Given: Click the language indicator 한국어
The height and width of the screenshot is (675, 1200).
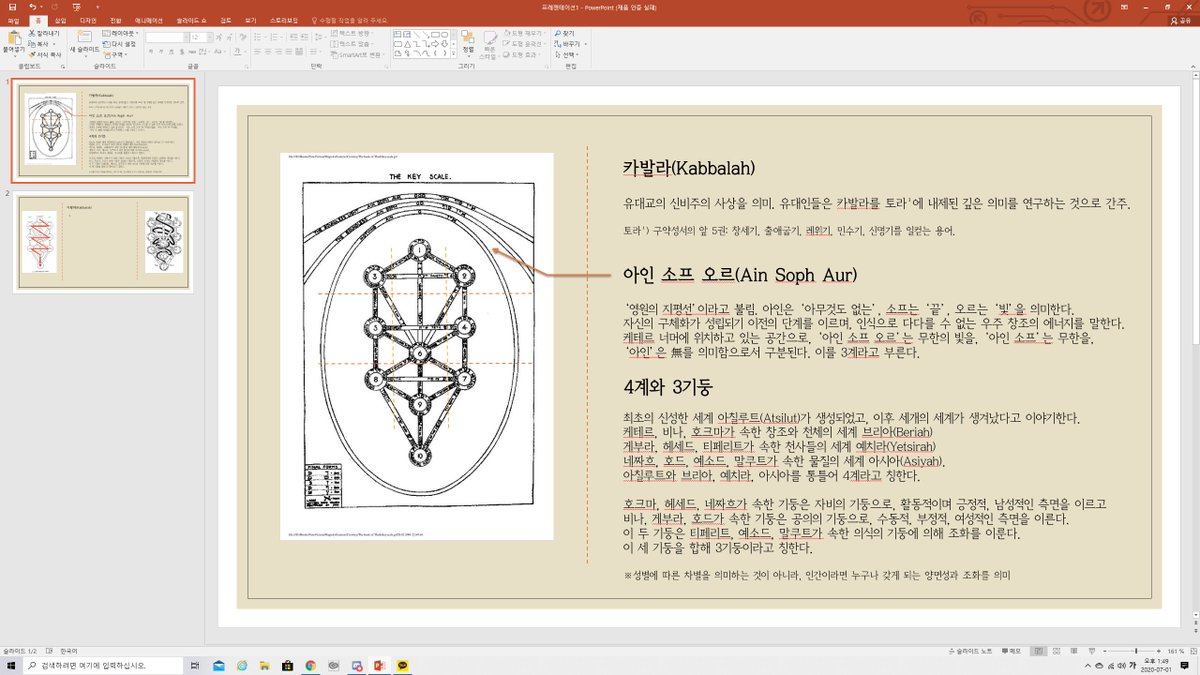Looking at the screenshot, I should point(69,651).
